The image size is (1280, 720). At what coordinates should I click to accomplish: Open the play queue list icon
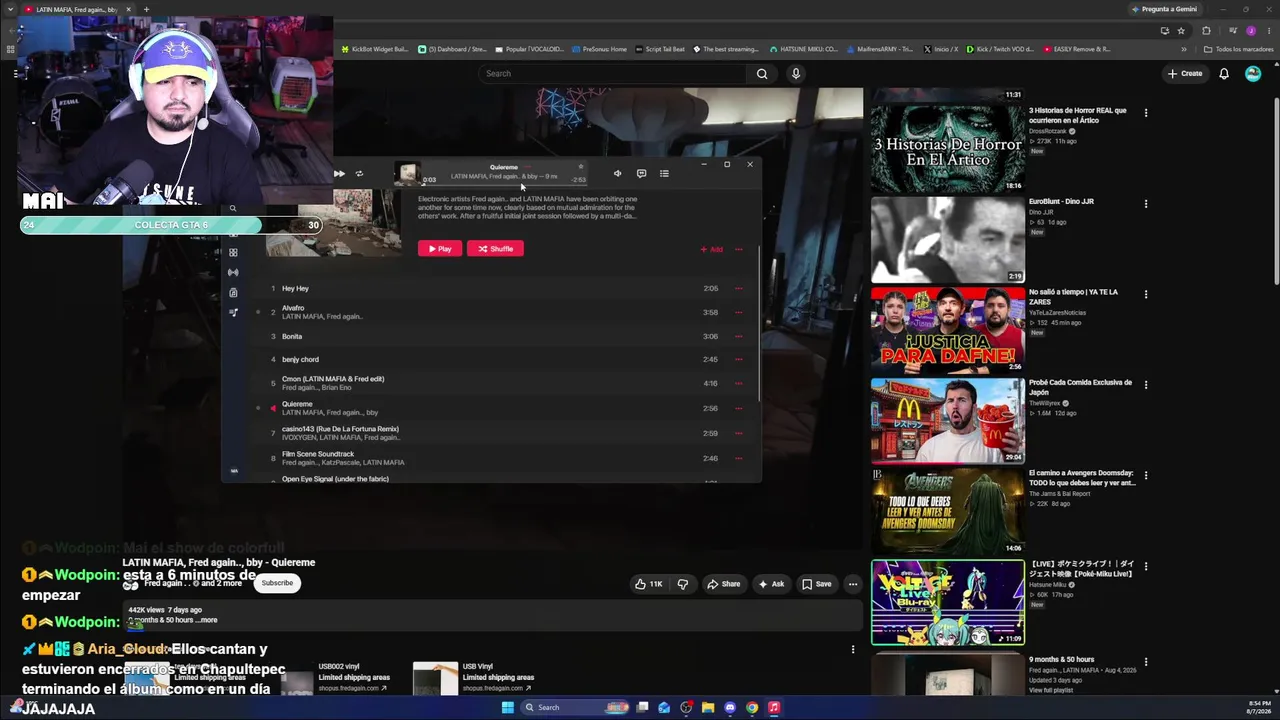[x=664, y=174]
